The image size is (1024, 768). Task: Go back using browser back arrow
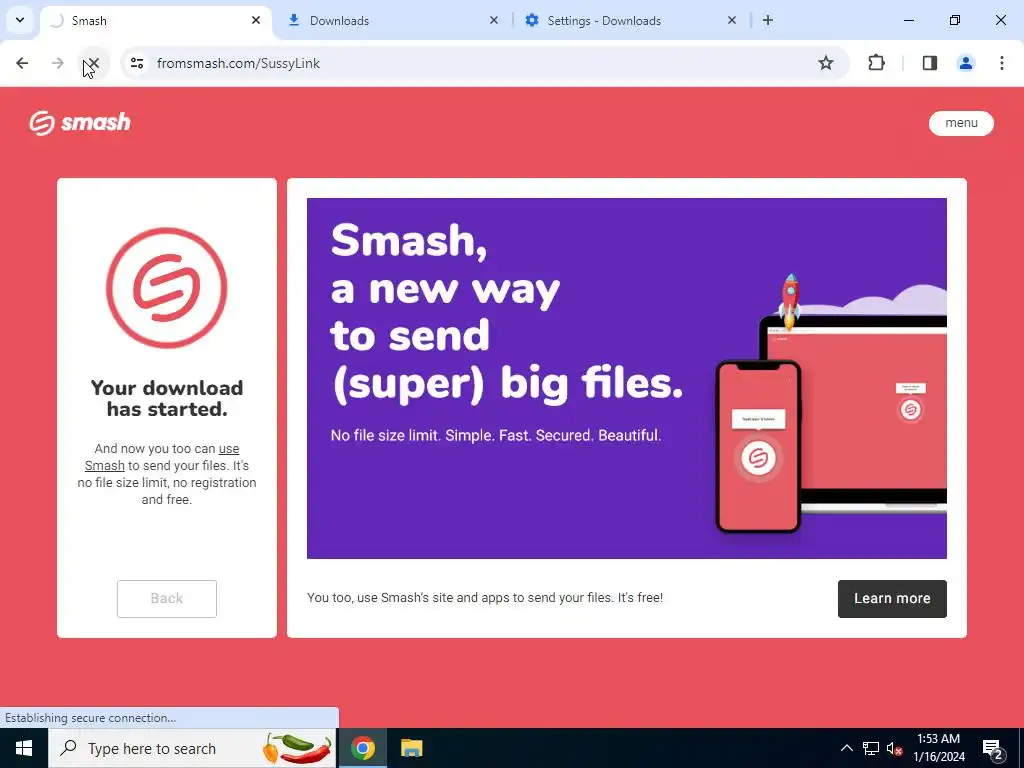22,63
